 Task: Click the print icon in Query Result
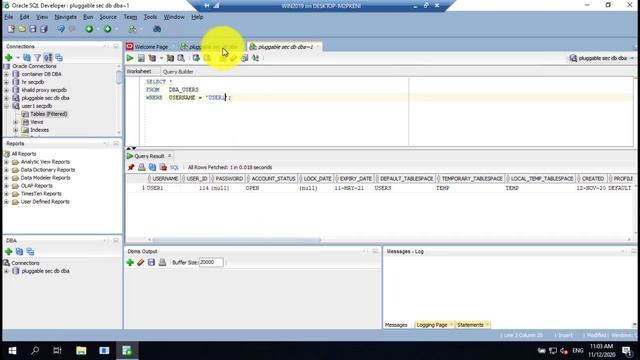click(142, 167)
